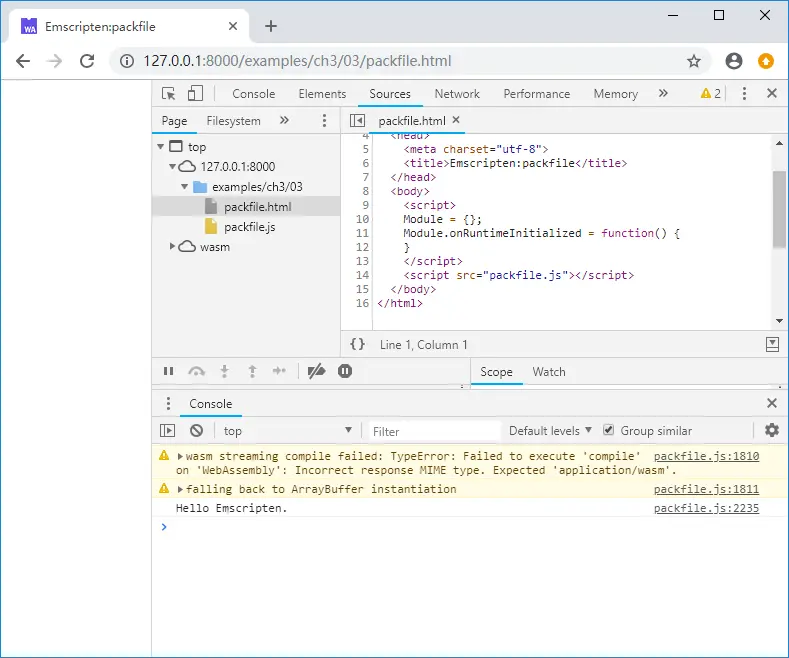
Task: Open the packfile.js:1811 source link
Action: pyautogui.click(x=706, y=489)
